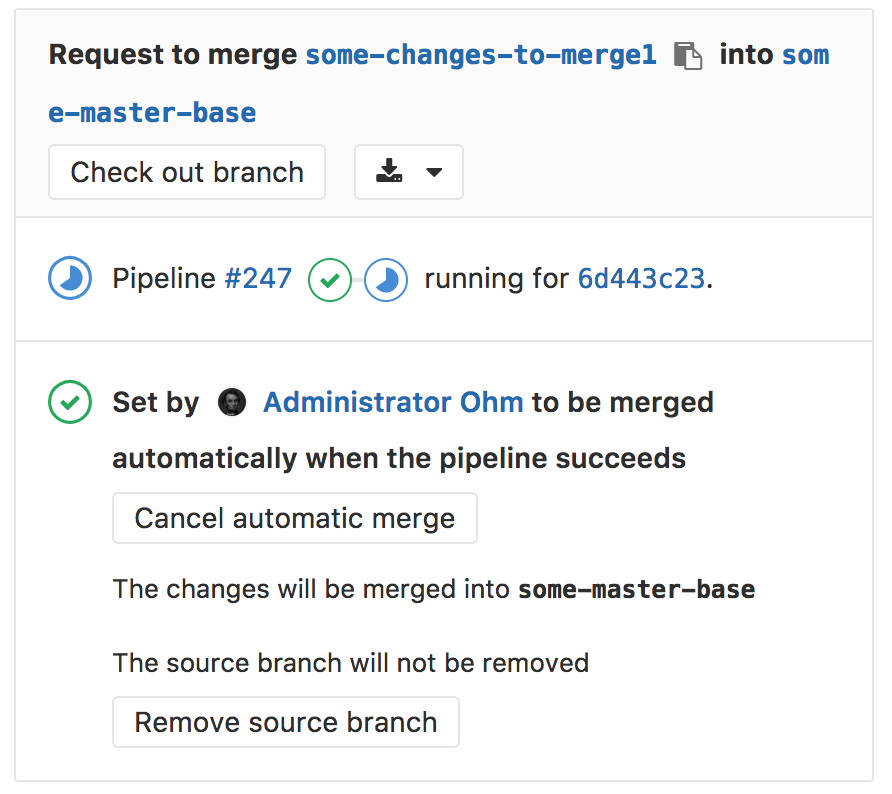The width and height of the screenshot is (892, 794).
Task: Click the download icon next to Check out branch
Action: pos(389,172)
